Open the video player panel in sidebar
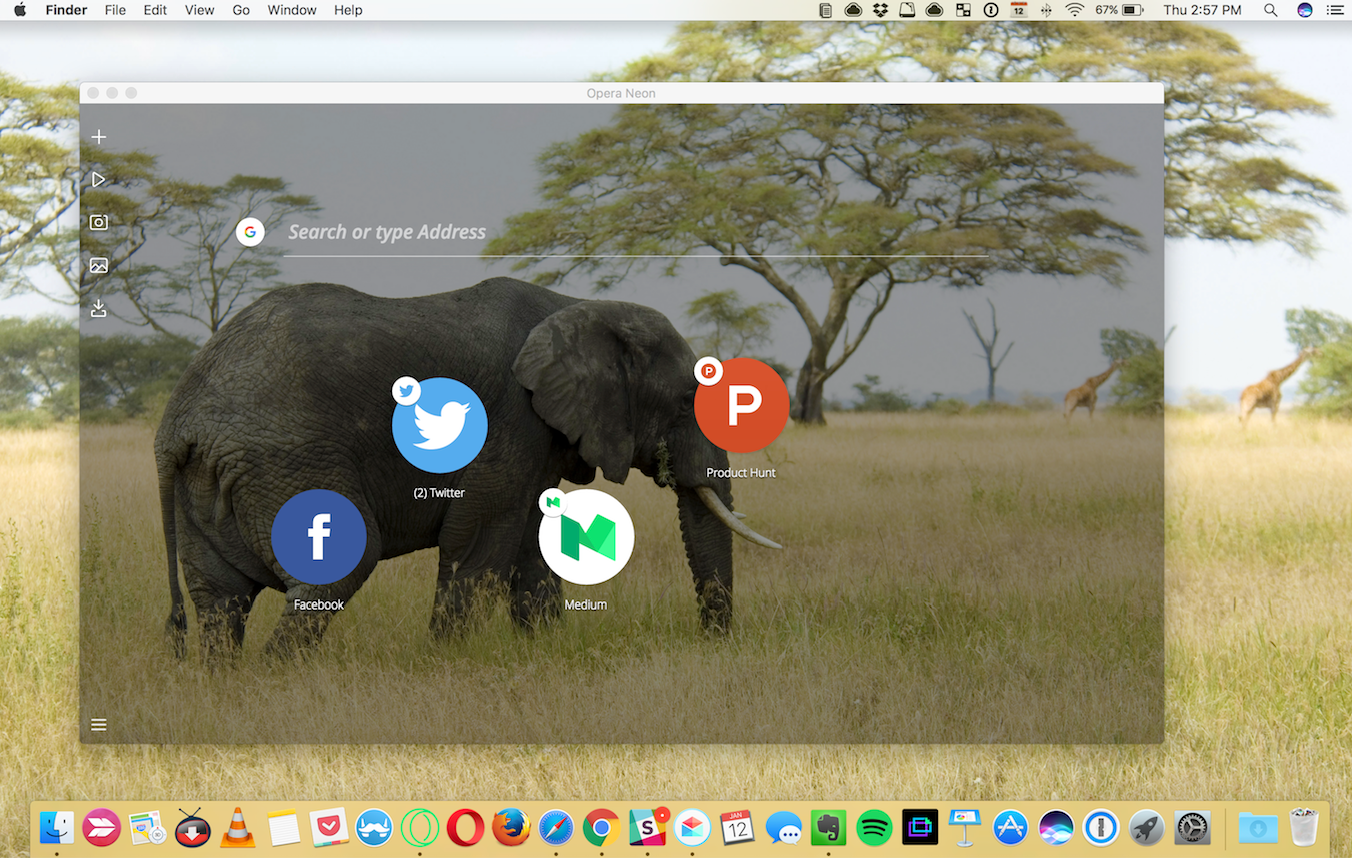The height and width of the screenshot is (858, 1352). [x=98, y=180]
